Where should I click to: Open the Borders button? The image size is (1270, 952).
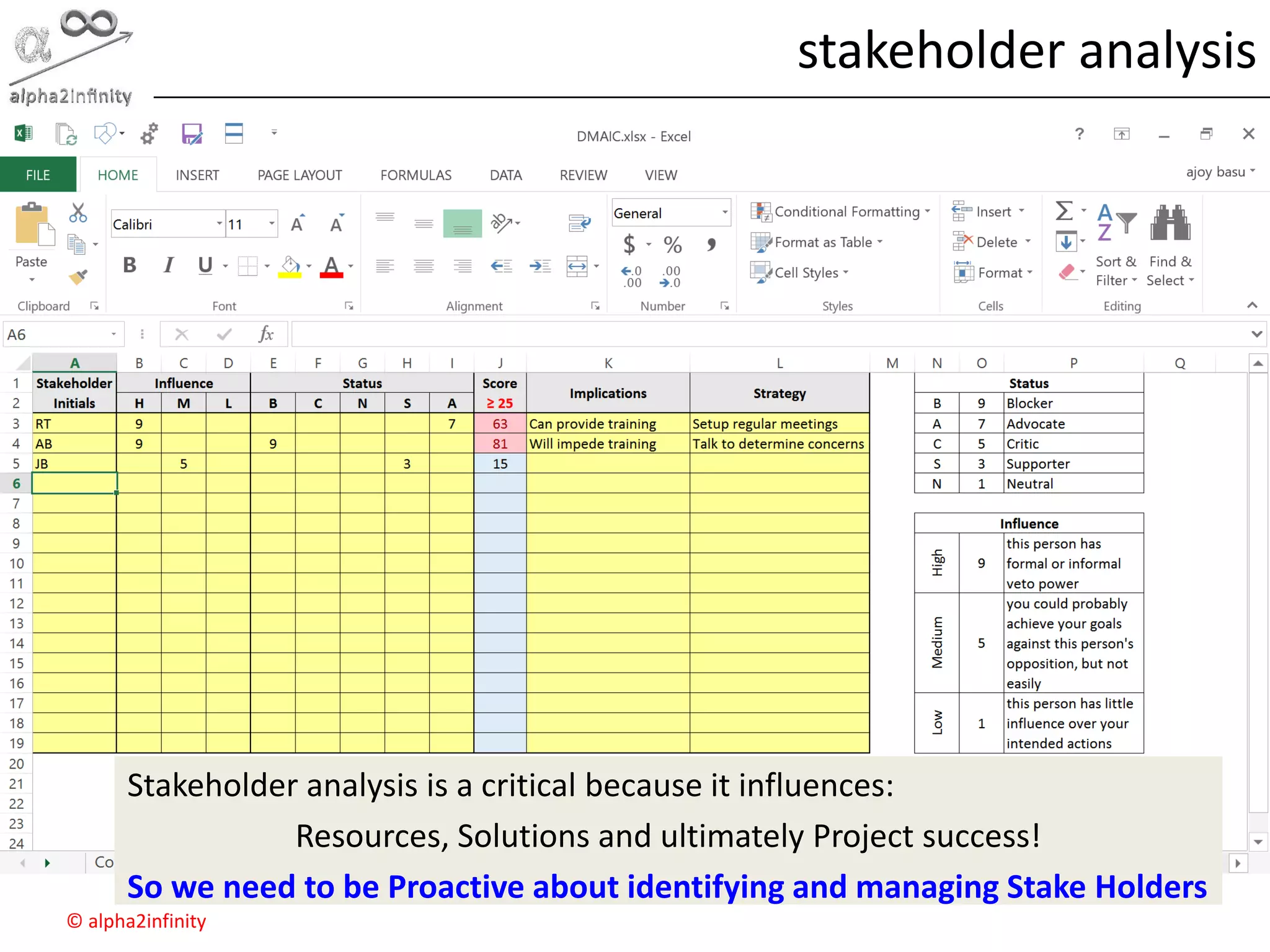247,267
